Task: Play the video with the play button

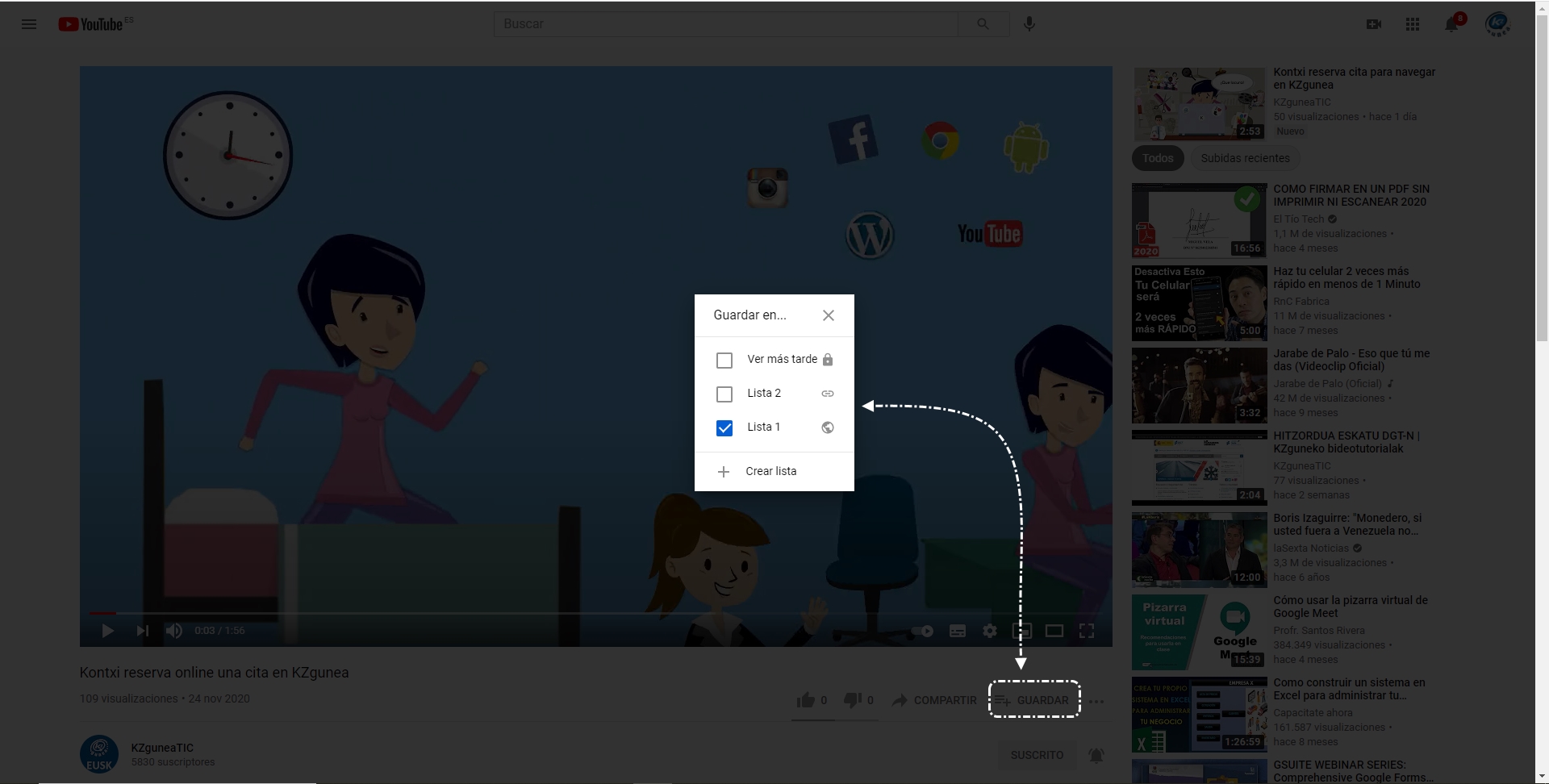Action: click(107, 631)
